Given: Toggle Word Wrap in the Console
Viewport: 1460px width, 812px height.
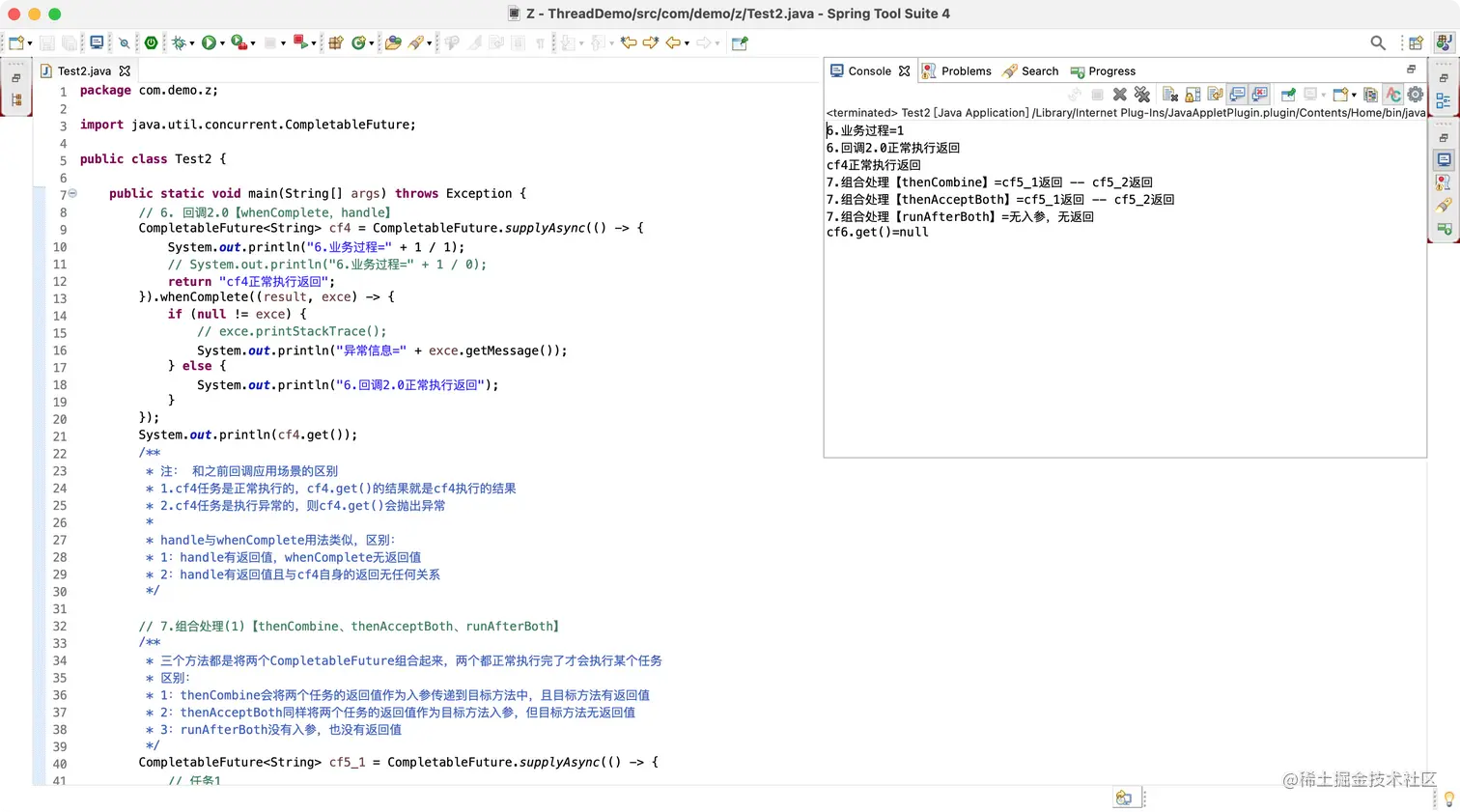Looking at the screenshot, I should (x=1216, y=95).
